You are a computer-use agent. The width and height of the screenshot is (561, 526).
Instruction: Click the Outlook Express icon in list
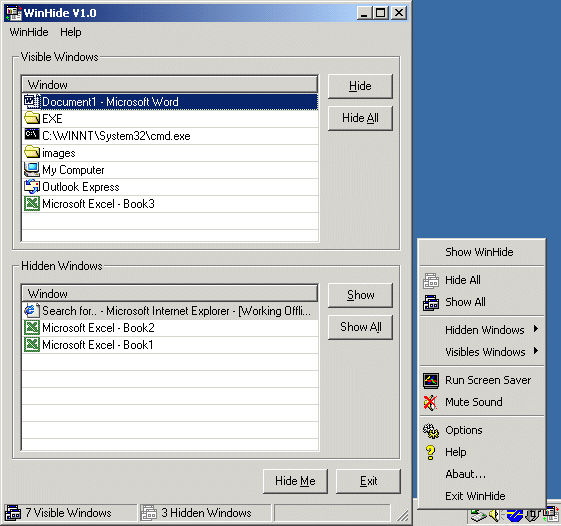point(31,186)
